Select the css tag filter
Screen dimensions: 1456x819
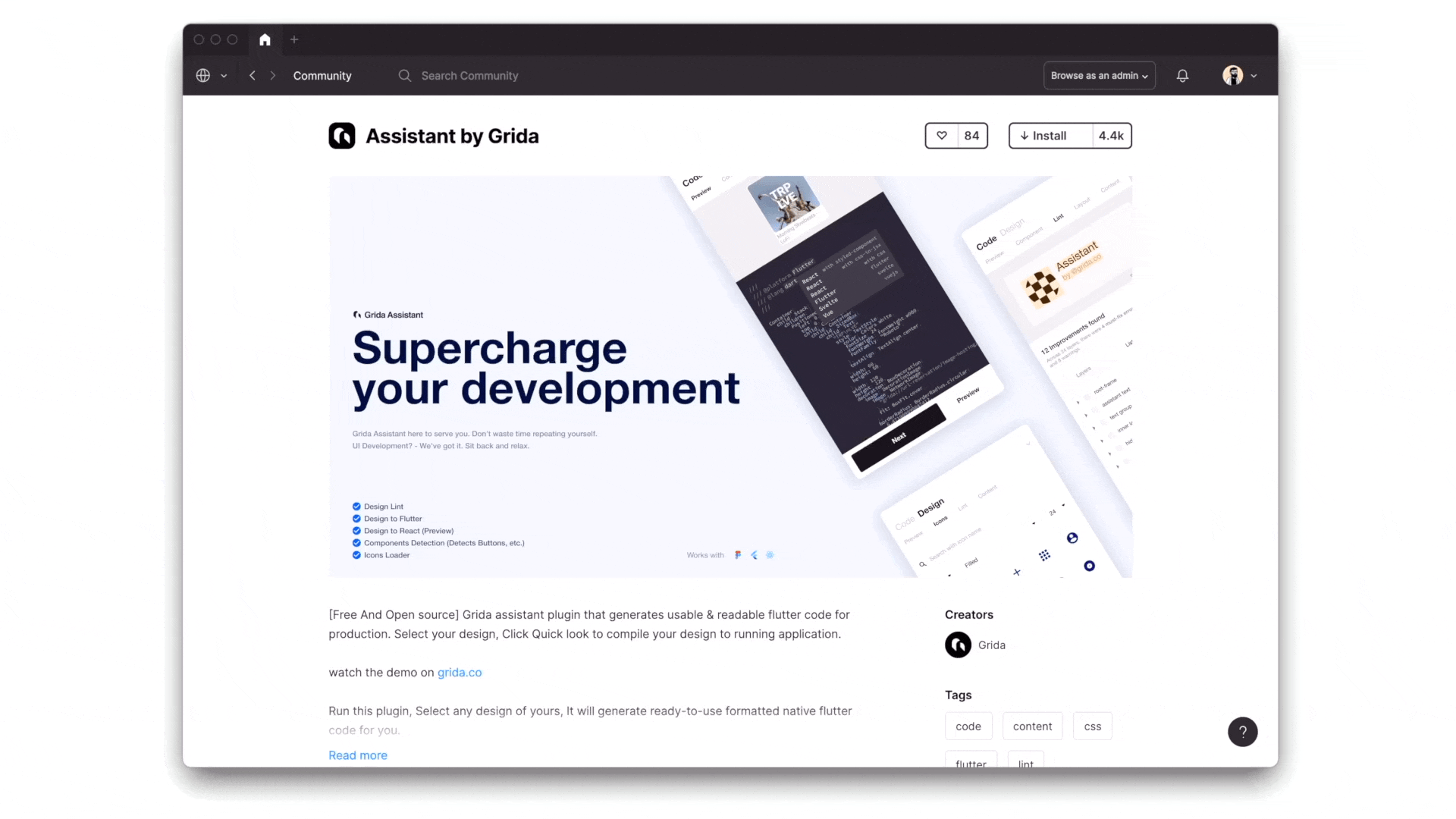(x=1092, y=726)
